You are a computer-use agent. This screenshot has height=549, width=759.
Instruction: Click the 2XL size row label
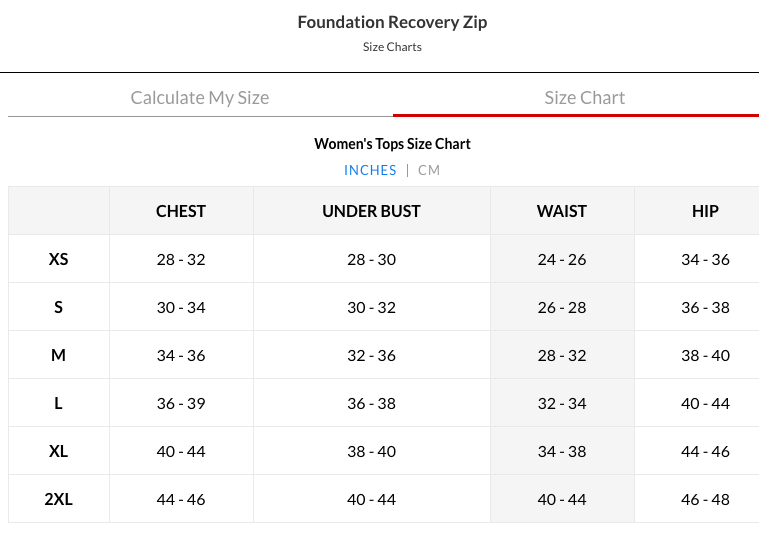[59, 499]
